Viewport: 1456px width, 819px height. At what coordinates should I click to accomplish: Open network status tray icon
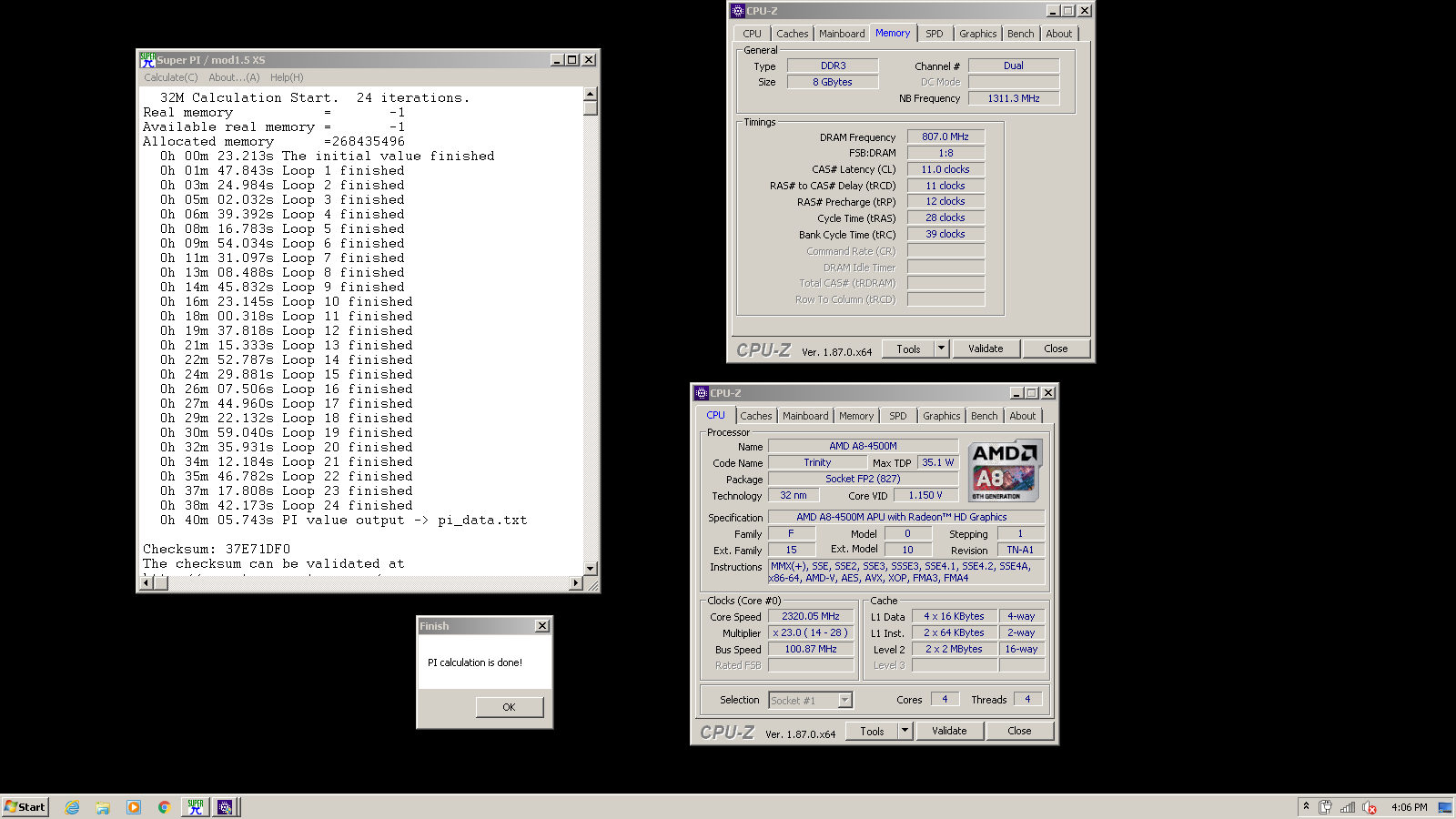pyautogui.click(x=1348, y=807)
